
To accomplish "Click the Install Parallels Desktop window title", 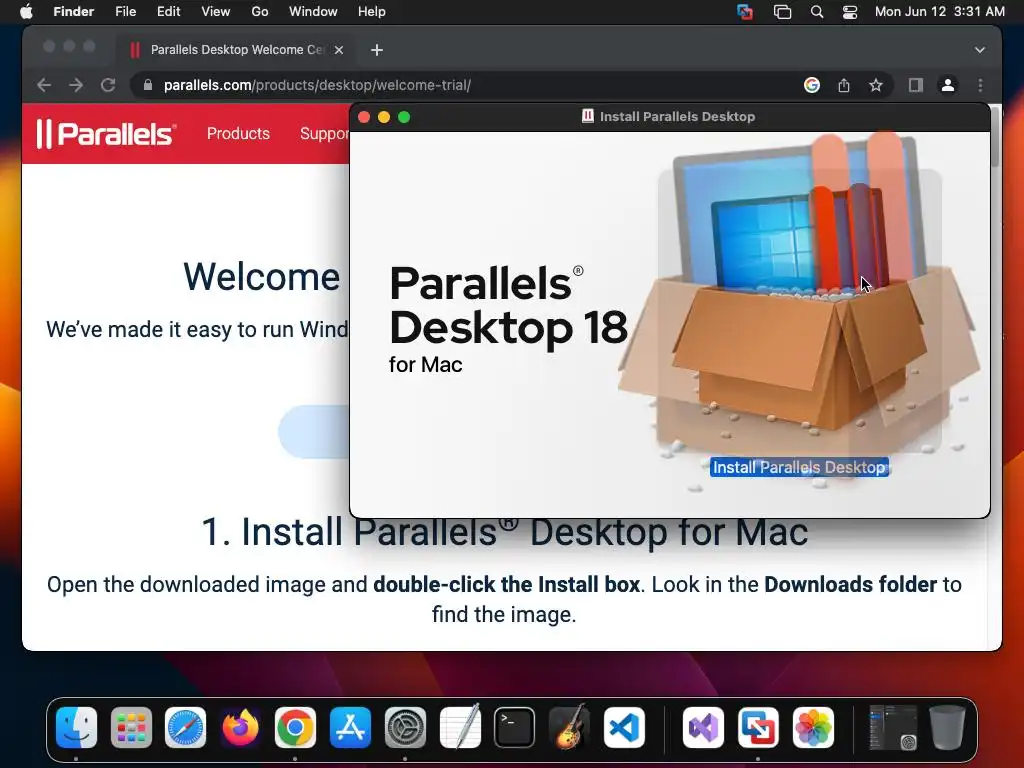I will pyautogui.click(x=677, y=116).
